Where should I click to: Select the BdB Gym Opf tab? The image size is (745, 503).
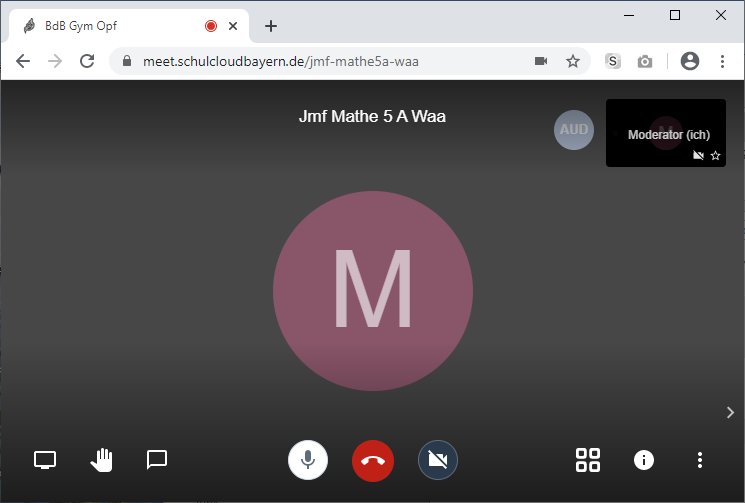click(128, 26)
